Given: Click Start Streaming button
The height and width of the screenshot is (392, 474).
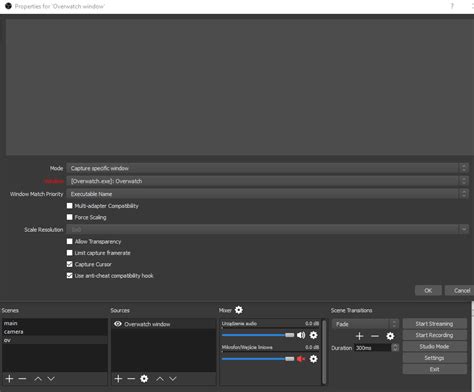Looking at the screenshot, I should 434,323.
